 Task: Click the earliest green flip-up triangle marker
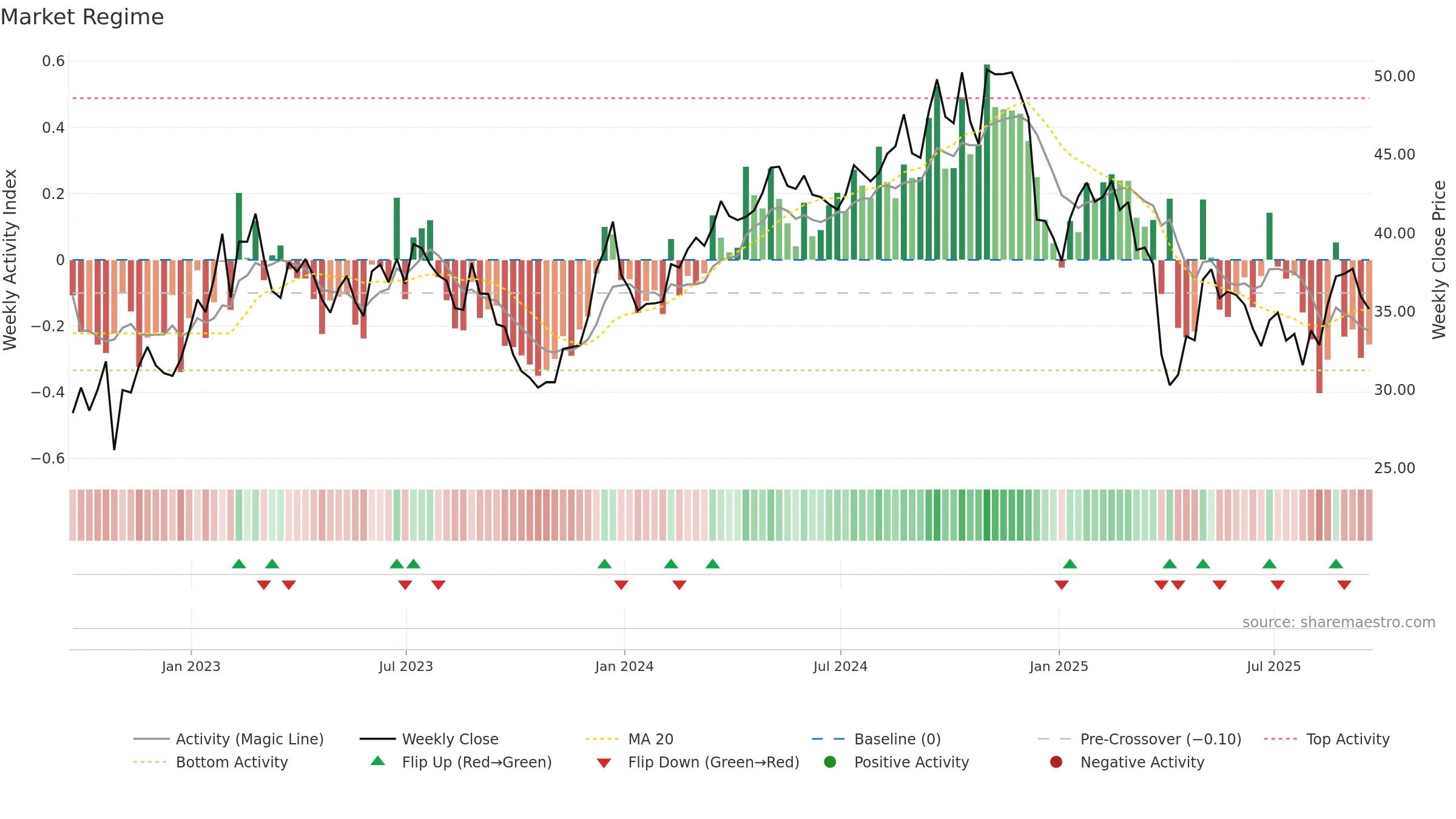(239, 564)
